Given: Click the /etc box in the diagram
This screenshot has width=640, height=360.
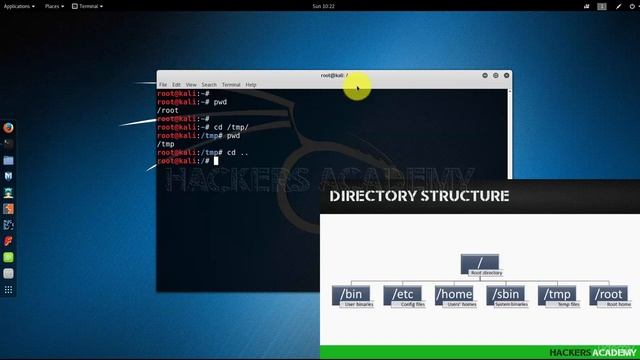Looking at the screenshot, I should 402,296.
